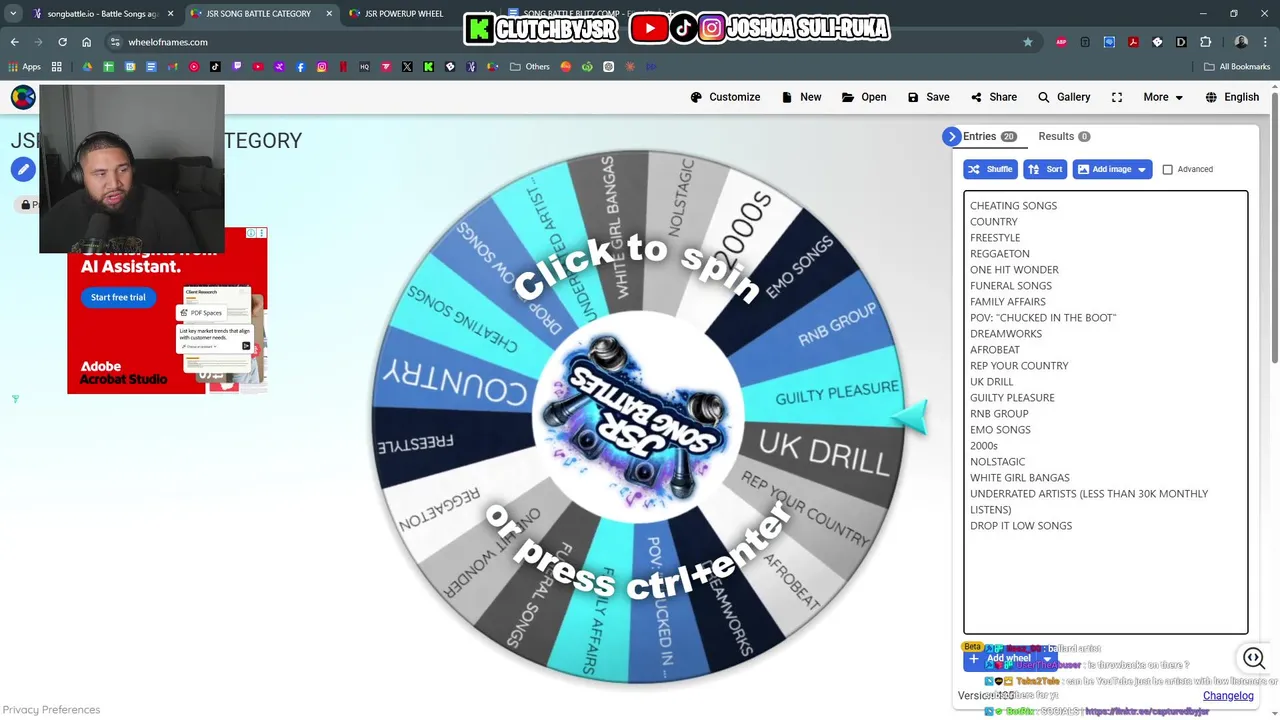The height and width of the screenshot is (720, 1280).
Task: Open the Instagram bookmark
Action: point(322,67)
